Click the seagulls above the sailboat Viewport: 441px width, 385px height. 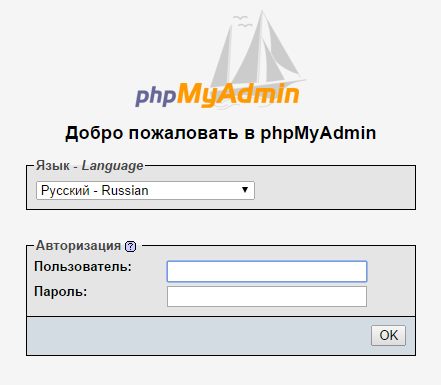click(242, 21)
